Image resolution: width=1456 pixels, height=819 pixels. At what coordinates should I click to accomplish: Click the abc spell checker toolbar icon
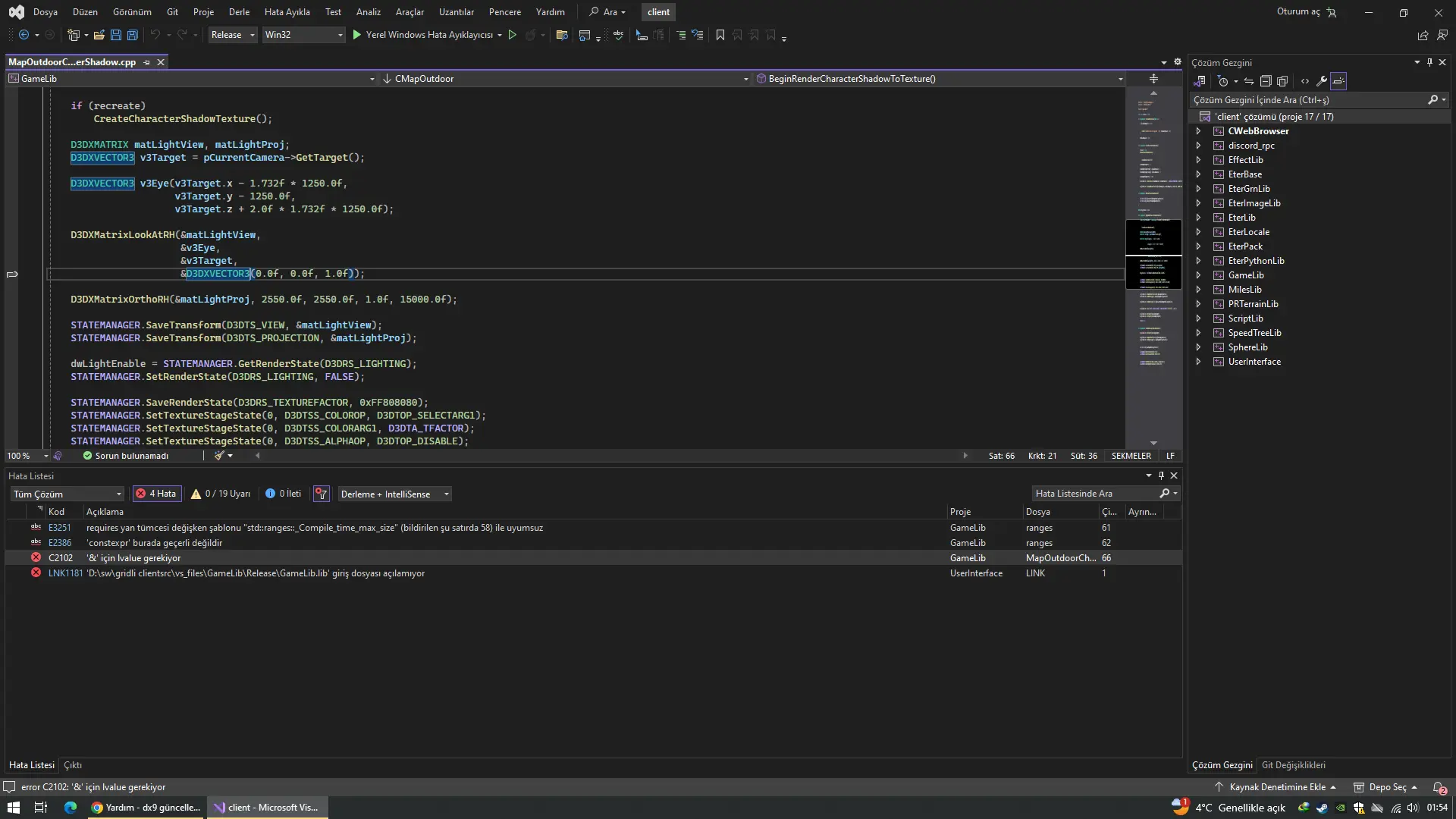[618, 35]
